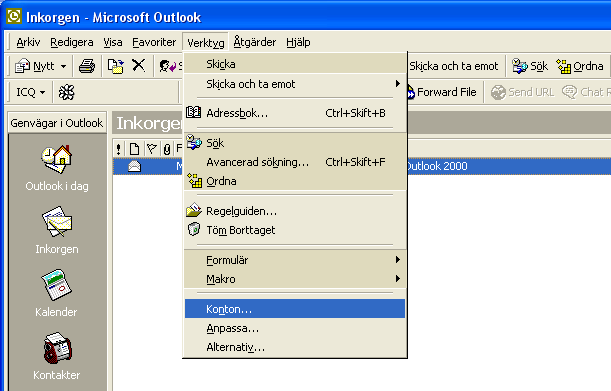Sort by attachment paperclip column header

(x=167, y=149)
